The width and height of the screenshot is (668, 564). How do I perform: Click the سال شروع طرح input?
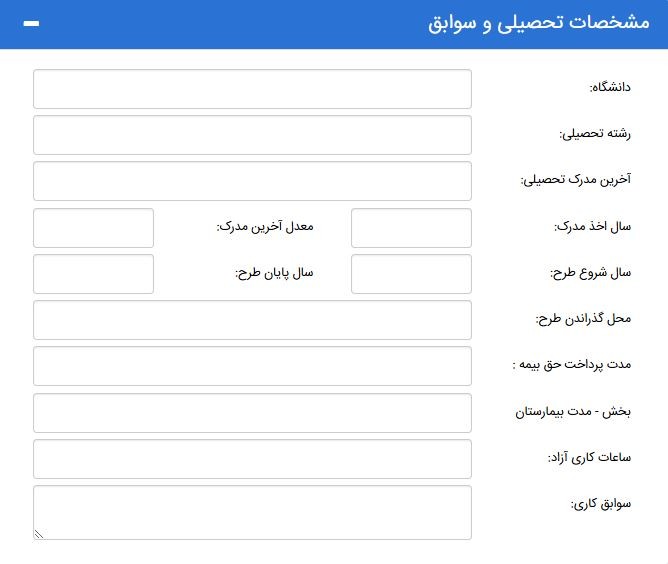click(x=411, y=274)
